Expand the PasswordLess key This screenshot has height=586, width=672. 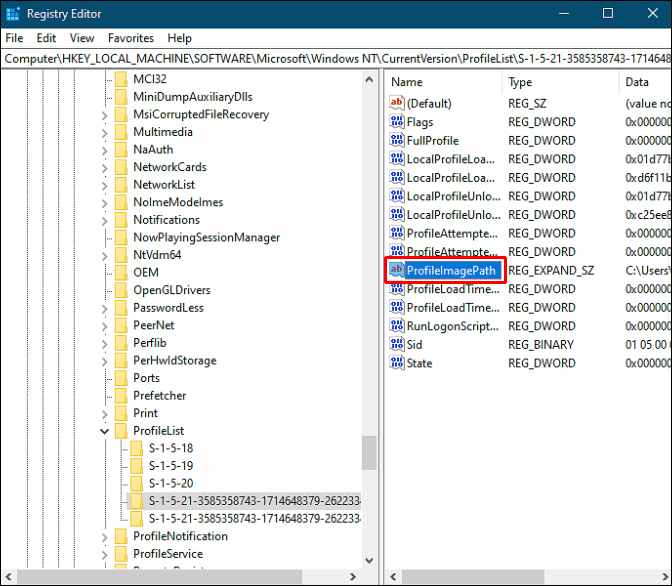[x=105, y=308]
